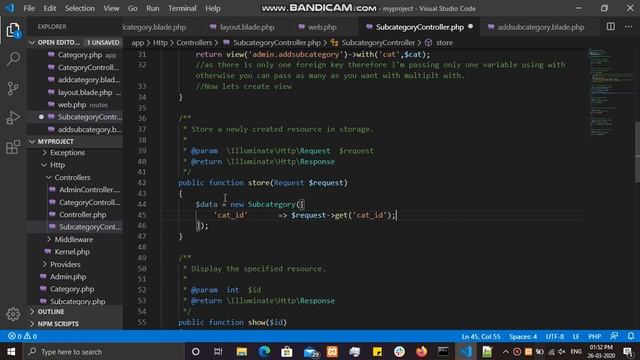Viewport: 640px width, 360px height.
Task: Open Admin.php in explorer tree
Action: point(68,277)
